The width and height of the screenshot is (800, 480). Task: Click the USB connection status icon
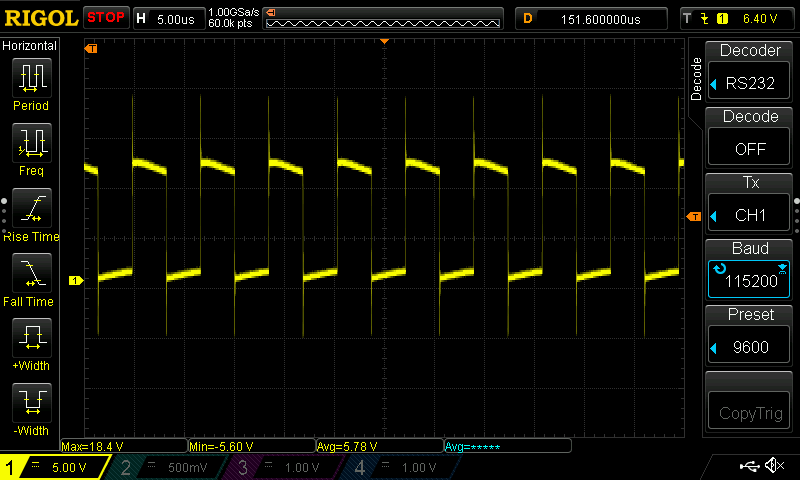(x=749, y=466)
